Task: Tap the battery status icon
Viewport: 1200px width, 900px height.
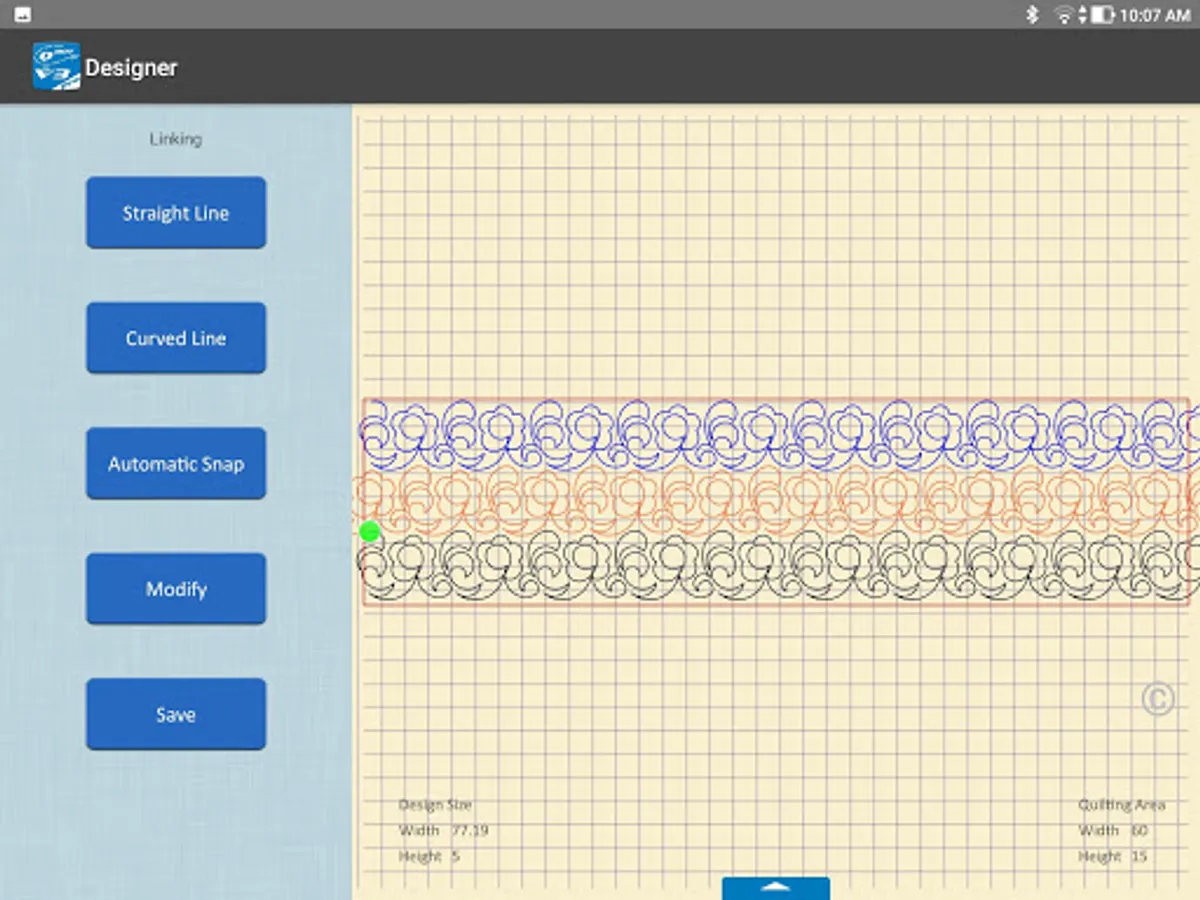Action: 1102,15
